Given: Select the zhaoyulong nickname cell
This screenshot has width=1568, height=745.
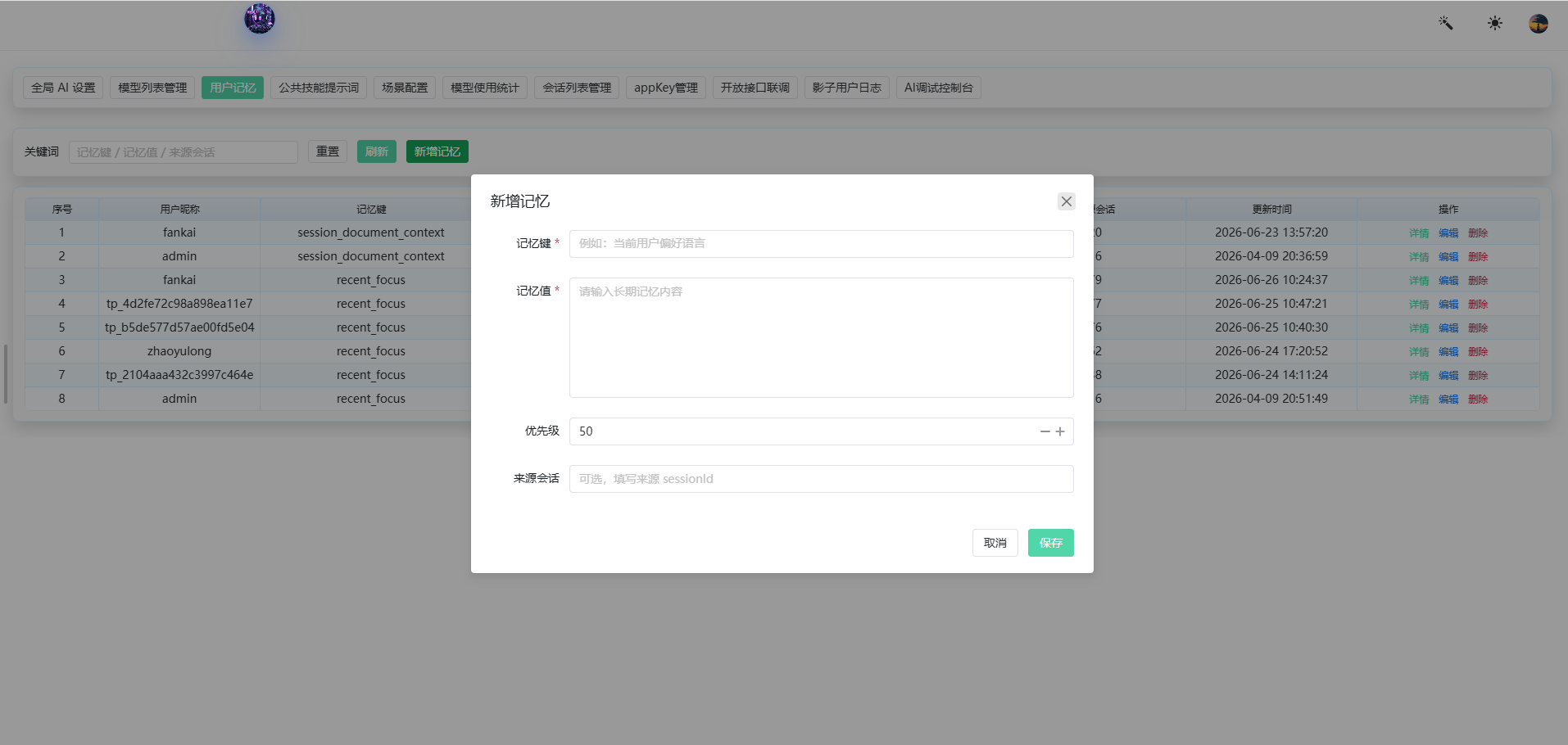Looking at the screenshot, I should (179, 351).
